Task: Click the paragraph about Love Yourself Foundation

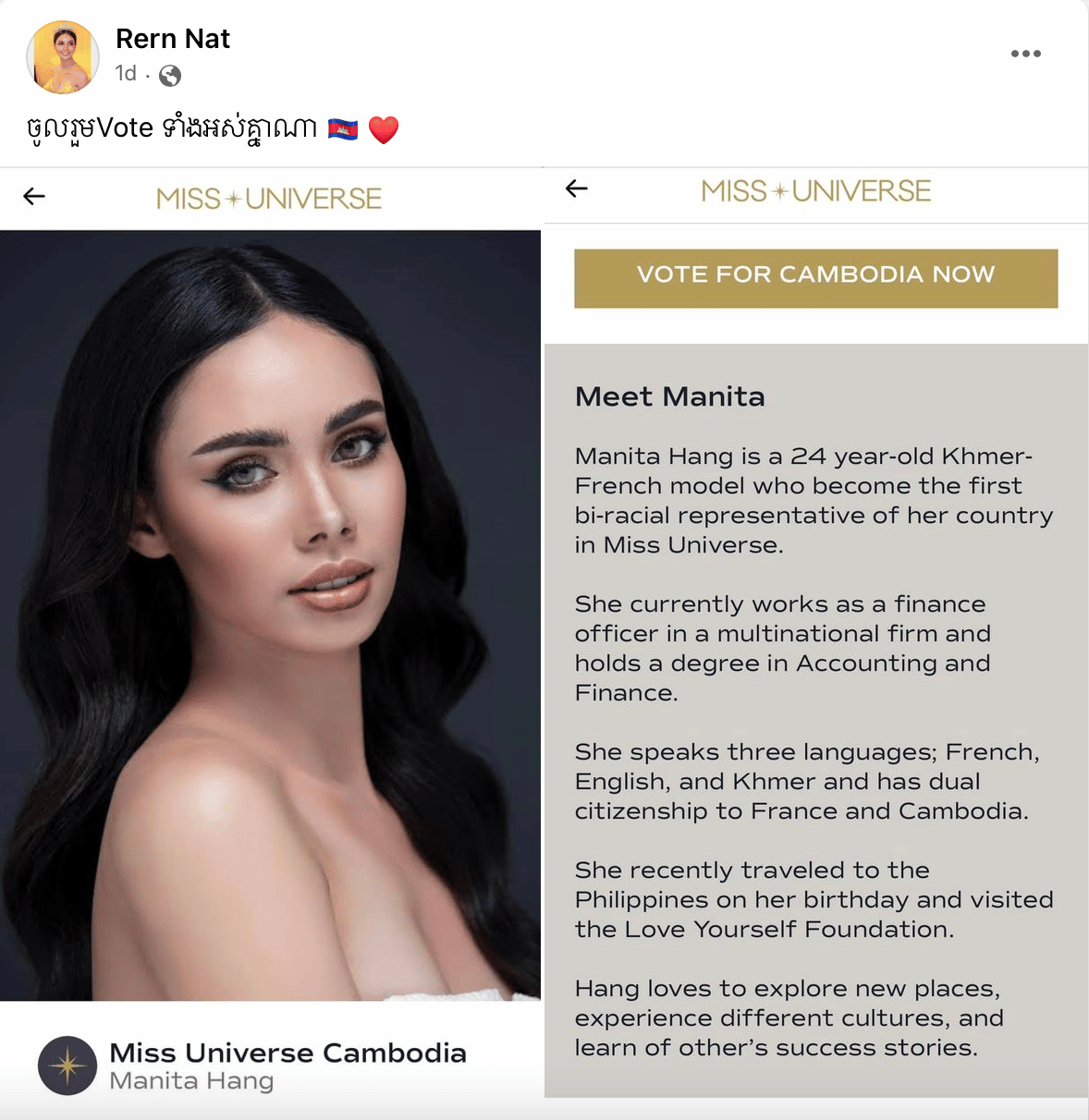Action: click(x=814, y=899)
